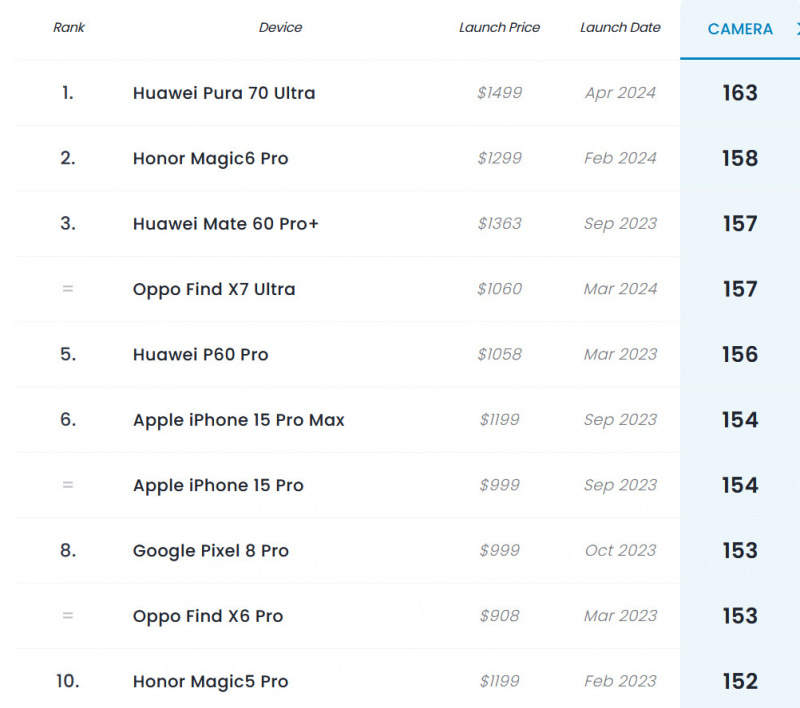800x708 pixels.
Task: Sort by the Launch Price header
Action: coord(499,28)
